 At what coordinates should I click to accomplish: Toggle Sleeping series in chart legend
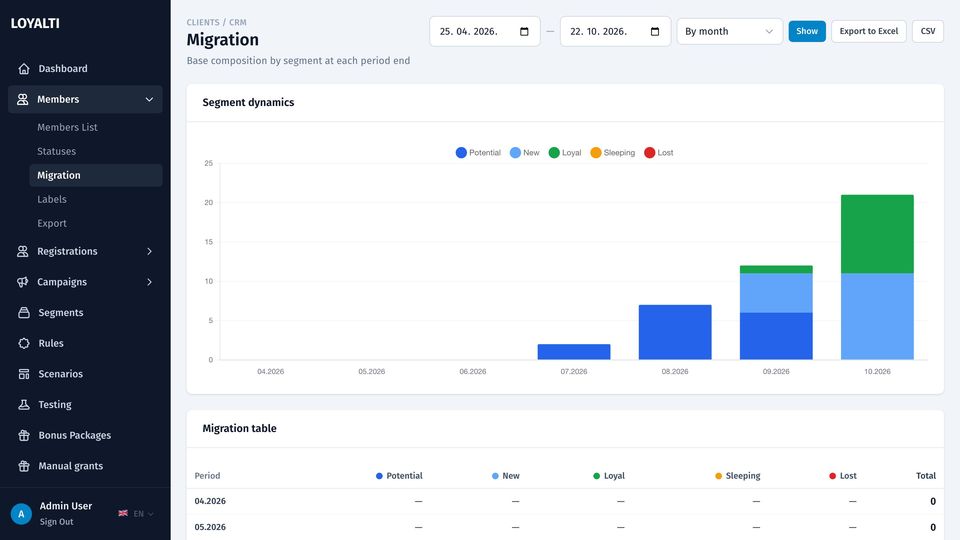(612, 152)
